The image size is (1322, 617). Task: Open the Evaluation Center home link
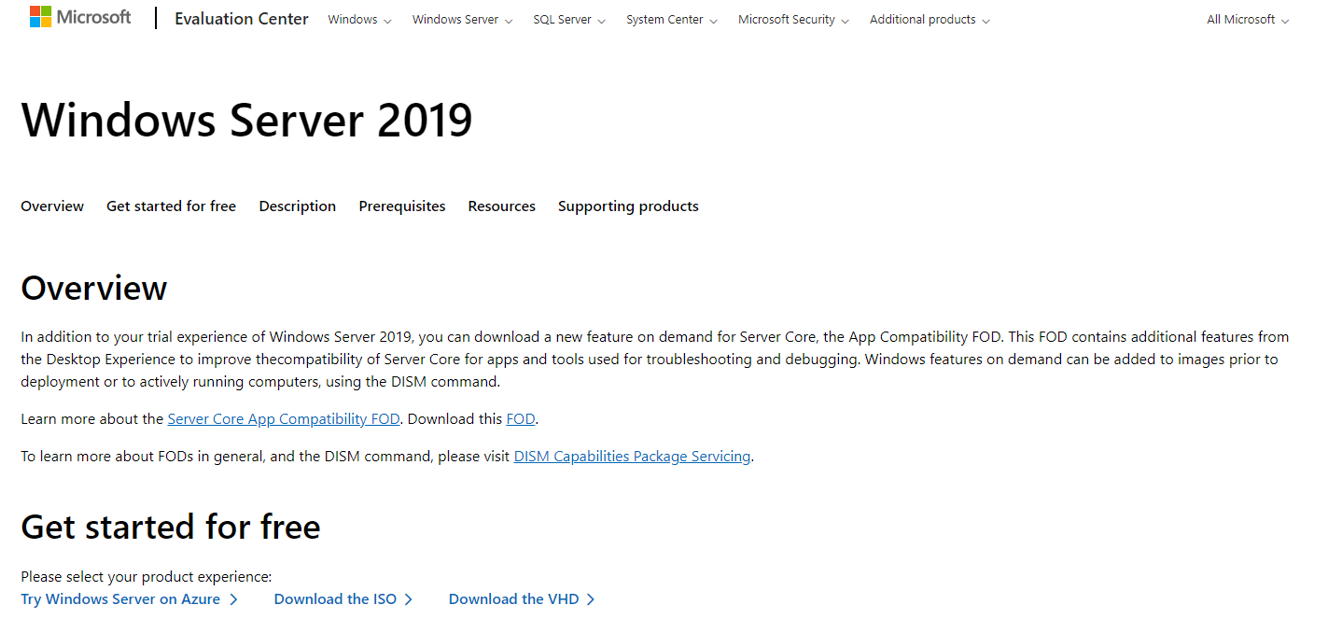[241, 19]
